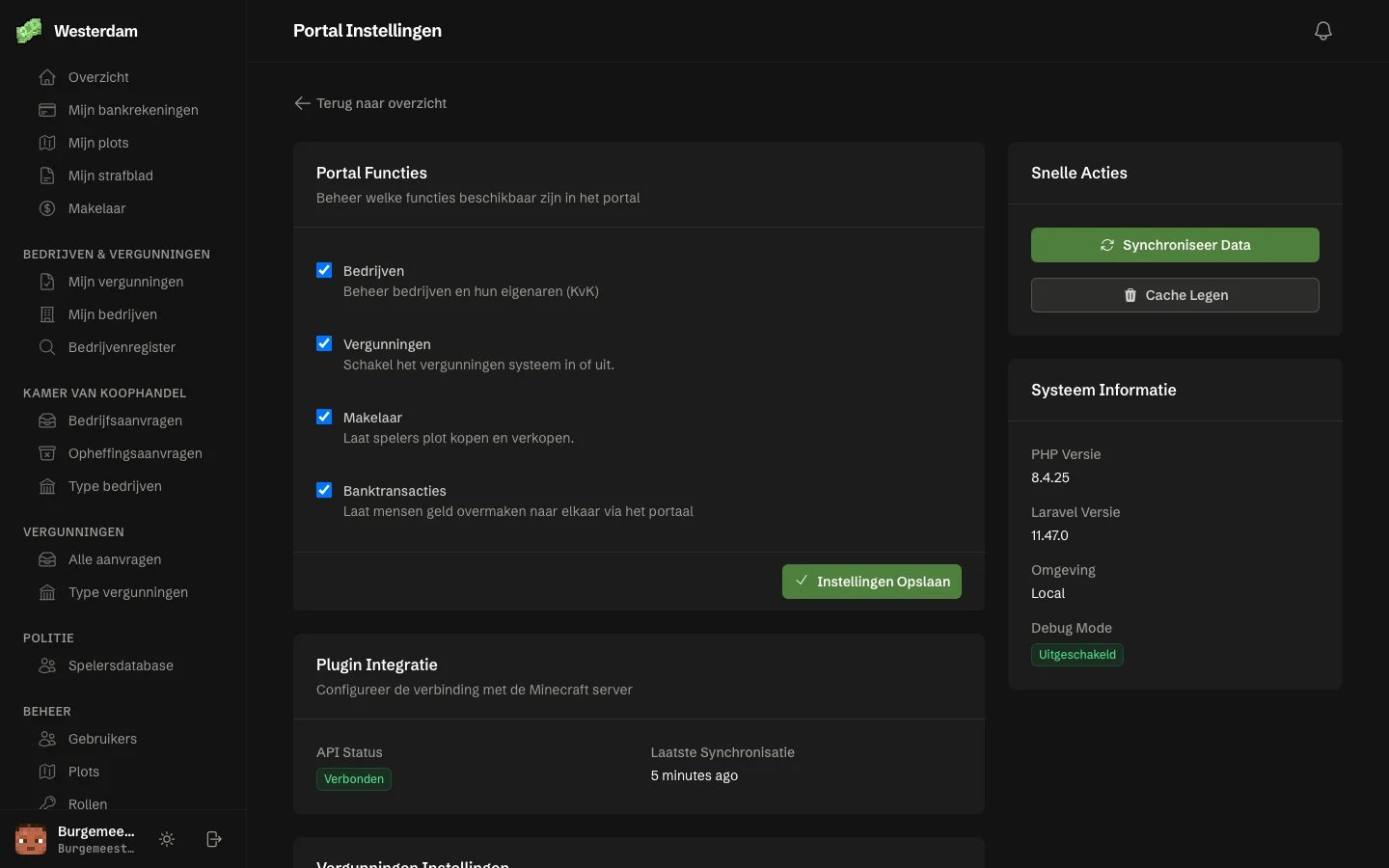The height and width of the screenshot is (868, 1389).
Task: Click the Makelaar dollar icon
Action: (x=47, y=208)
